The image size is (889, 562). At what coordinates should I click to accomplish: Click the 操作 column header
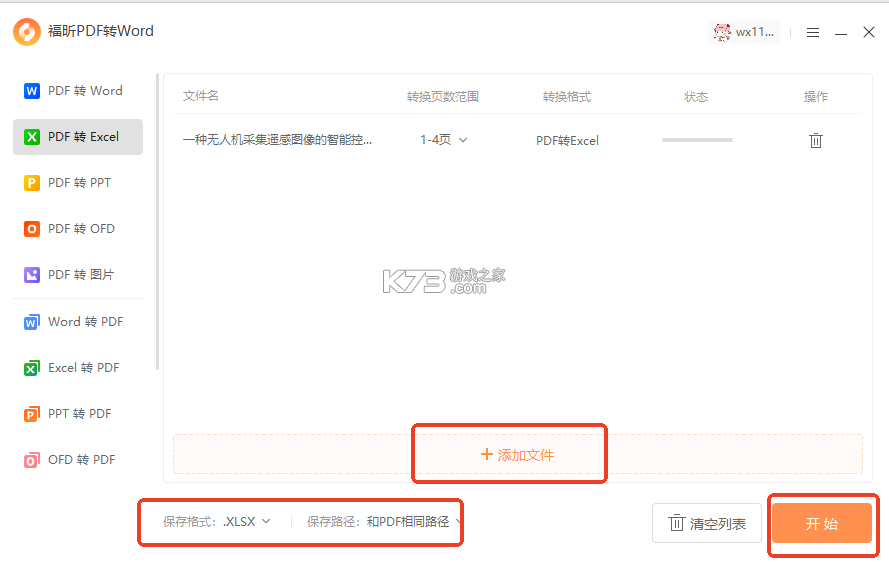pyautogui.click(x=816, y=97)
